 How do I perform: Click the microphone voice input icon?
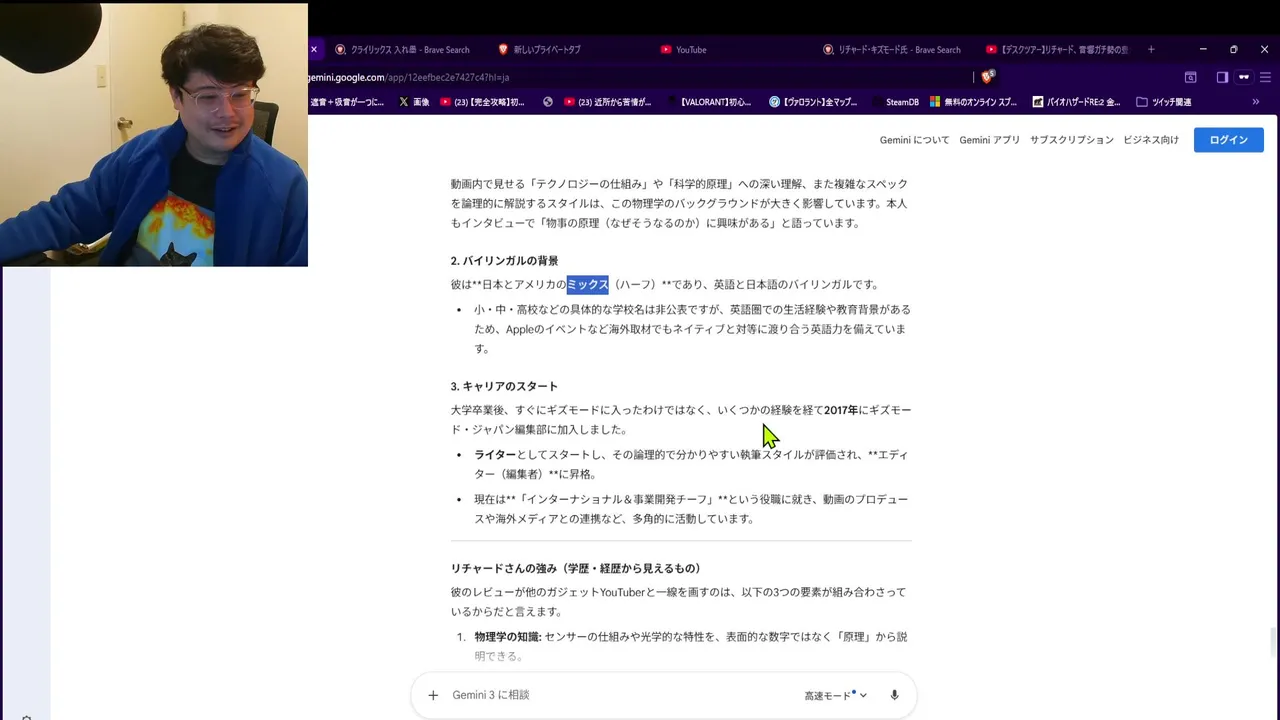(894, 695)
